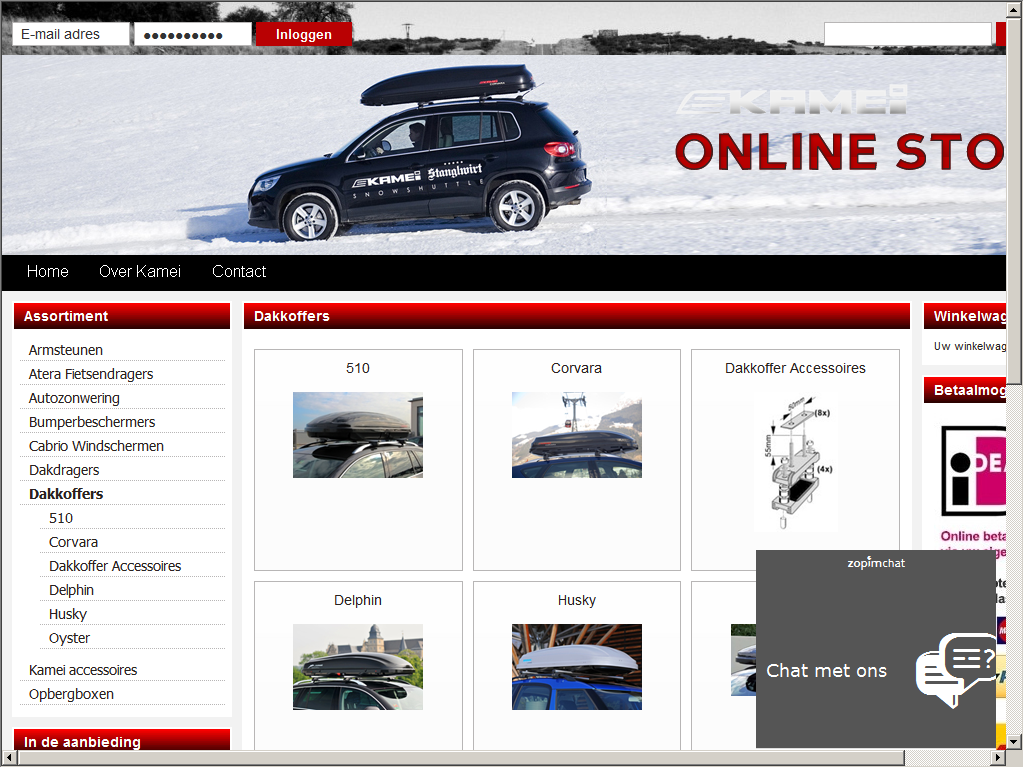Viewport: 1024px width, 768px height.
Task: Open the Atera Fietsendragers category
Action: (91, 374)
